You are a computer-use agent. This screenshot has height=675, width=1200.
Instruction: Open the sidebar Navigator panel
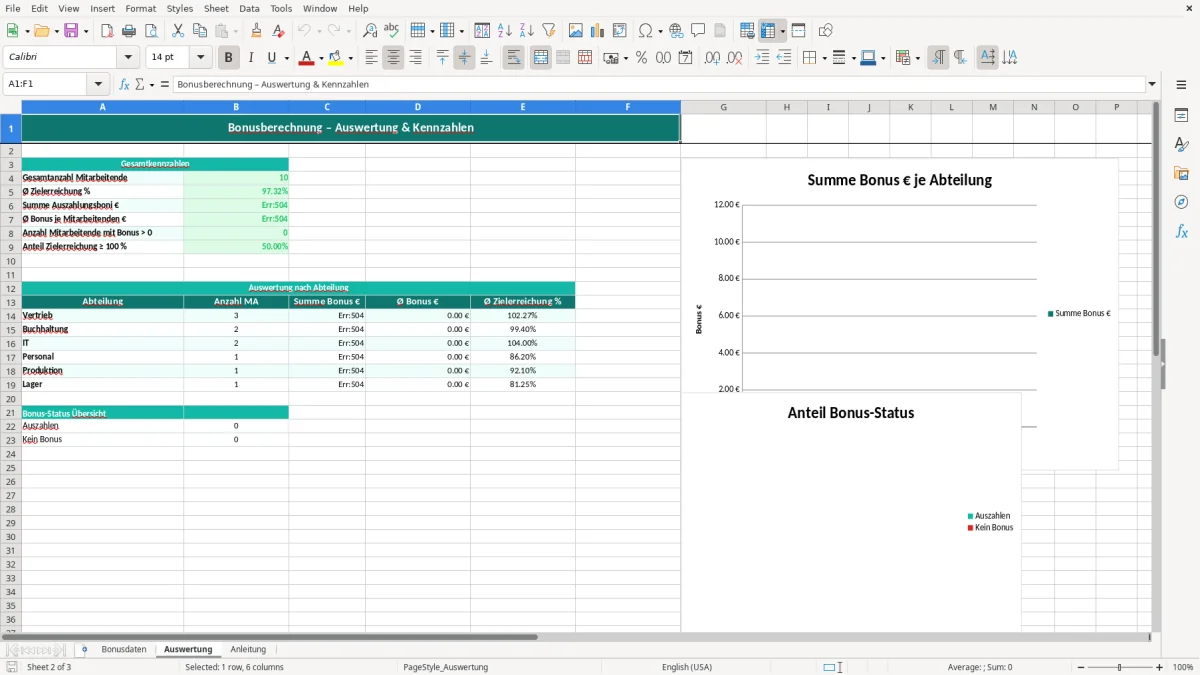pyautogui.click(x=1181, y=202)
